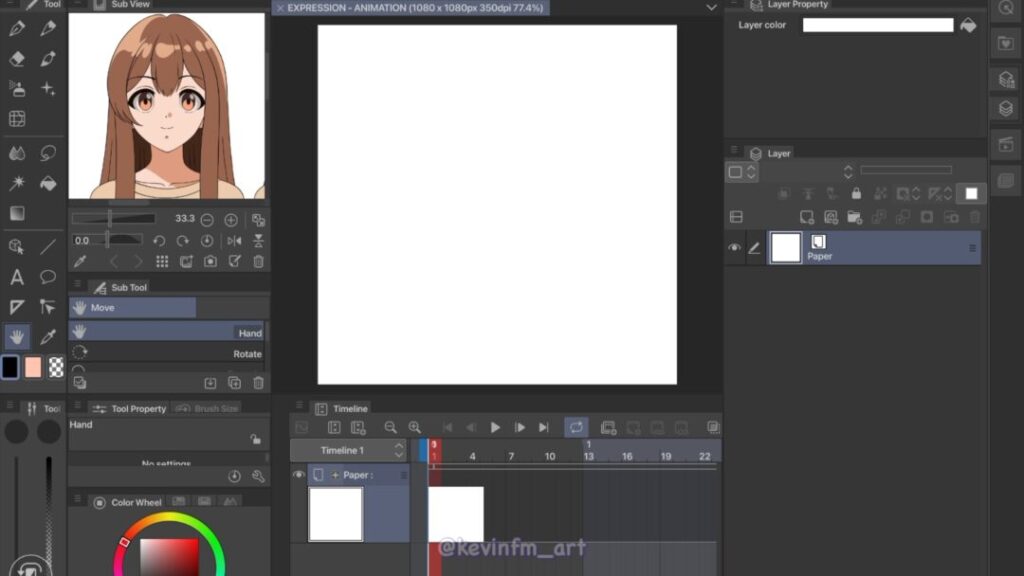
Task: Select the Gradient tool
Action: coord(17,213)
